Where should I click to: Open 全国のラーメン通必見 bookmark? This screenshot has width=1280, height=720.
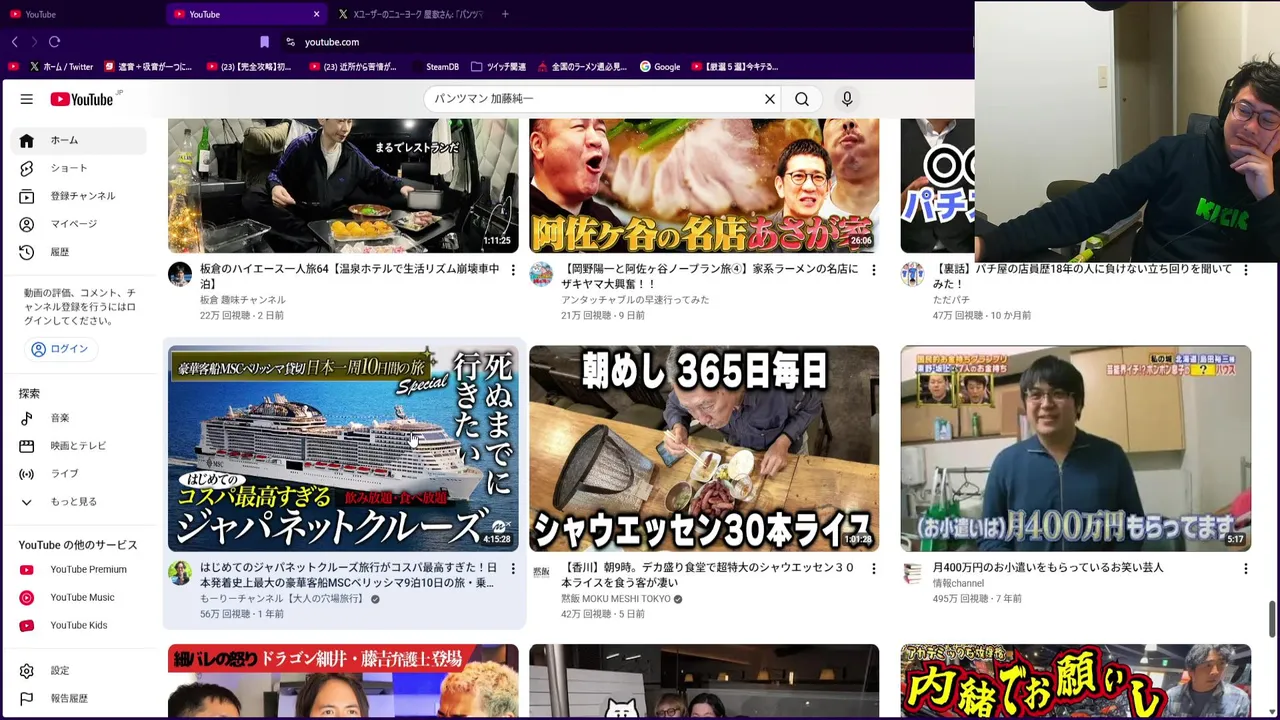click(x=582, y=67)
